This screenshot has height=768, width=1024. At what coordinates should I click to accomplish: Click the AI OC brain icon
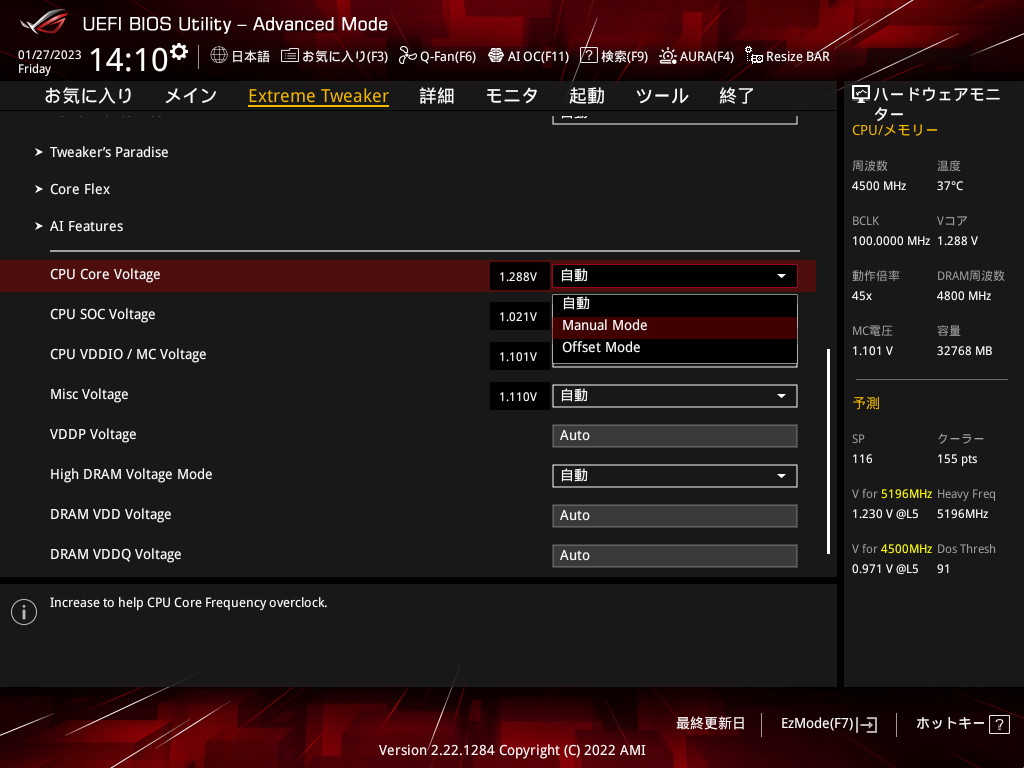(496, 56)
